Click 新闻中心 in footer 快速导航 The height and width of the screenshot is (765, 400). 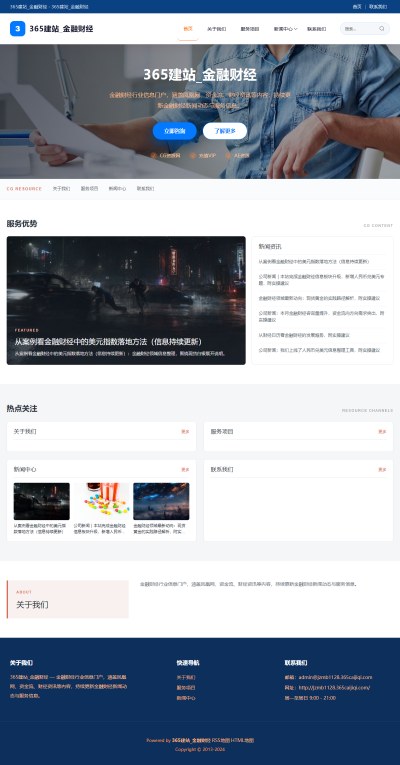[186, 698]
